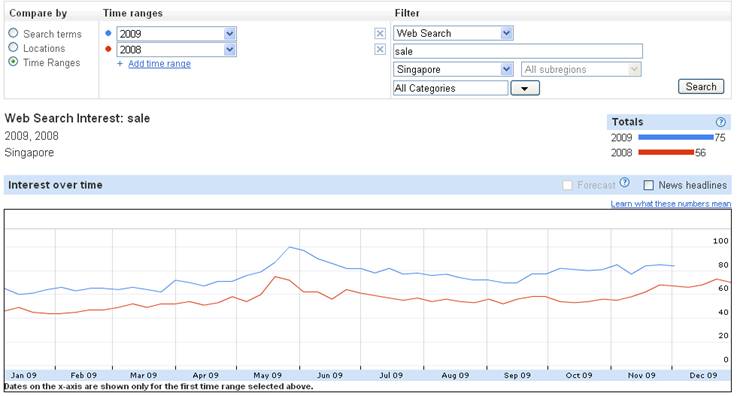Click the Jun 09 x-axis label
This screenshot has width=737, height=396.
(329, 375)
